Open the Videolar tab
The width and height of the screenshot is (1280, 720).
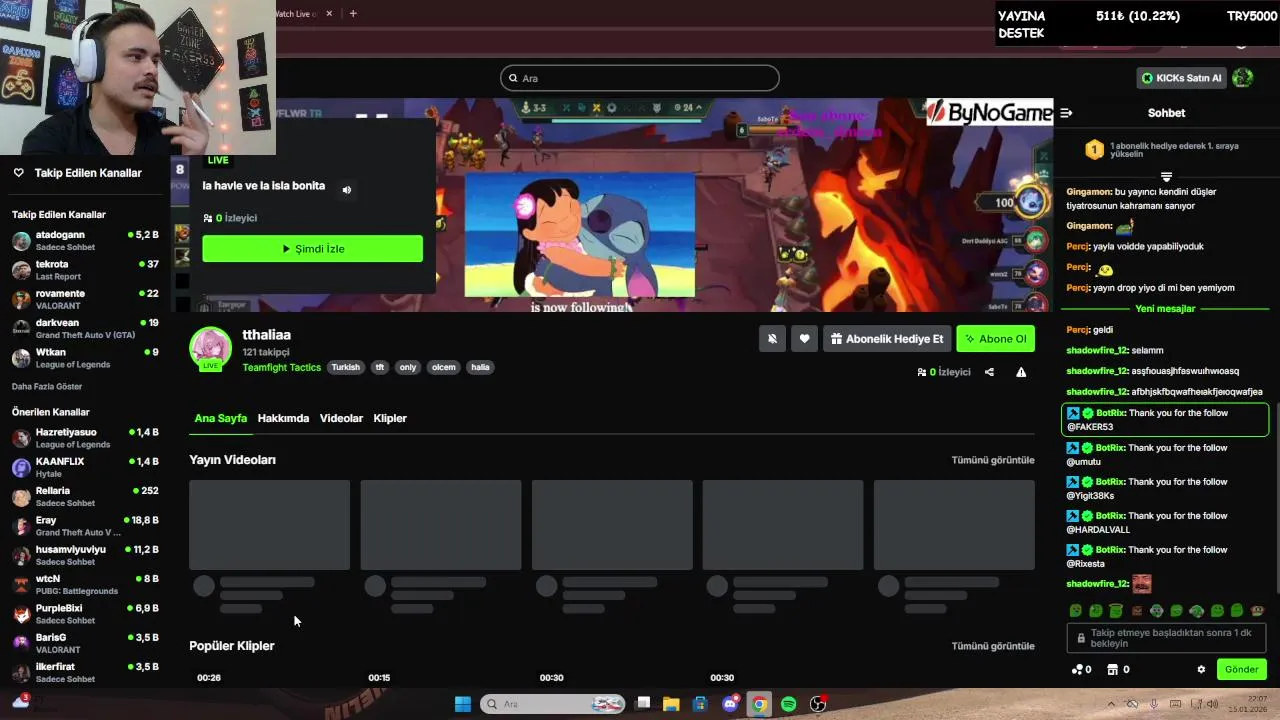(341, 418)
